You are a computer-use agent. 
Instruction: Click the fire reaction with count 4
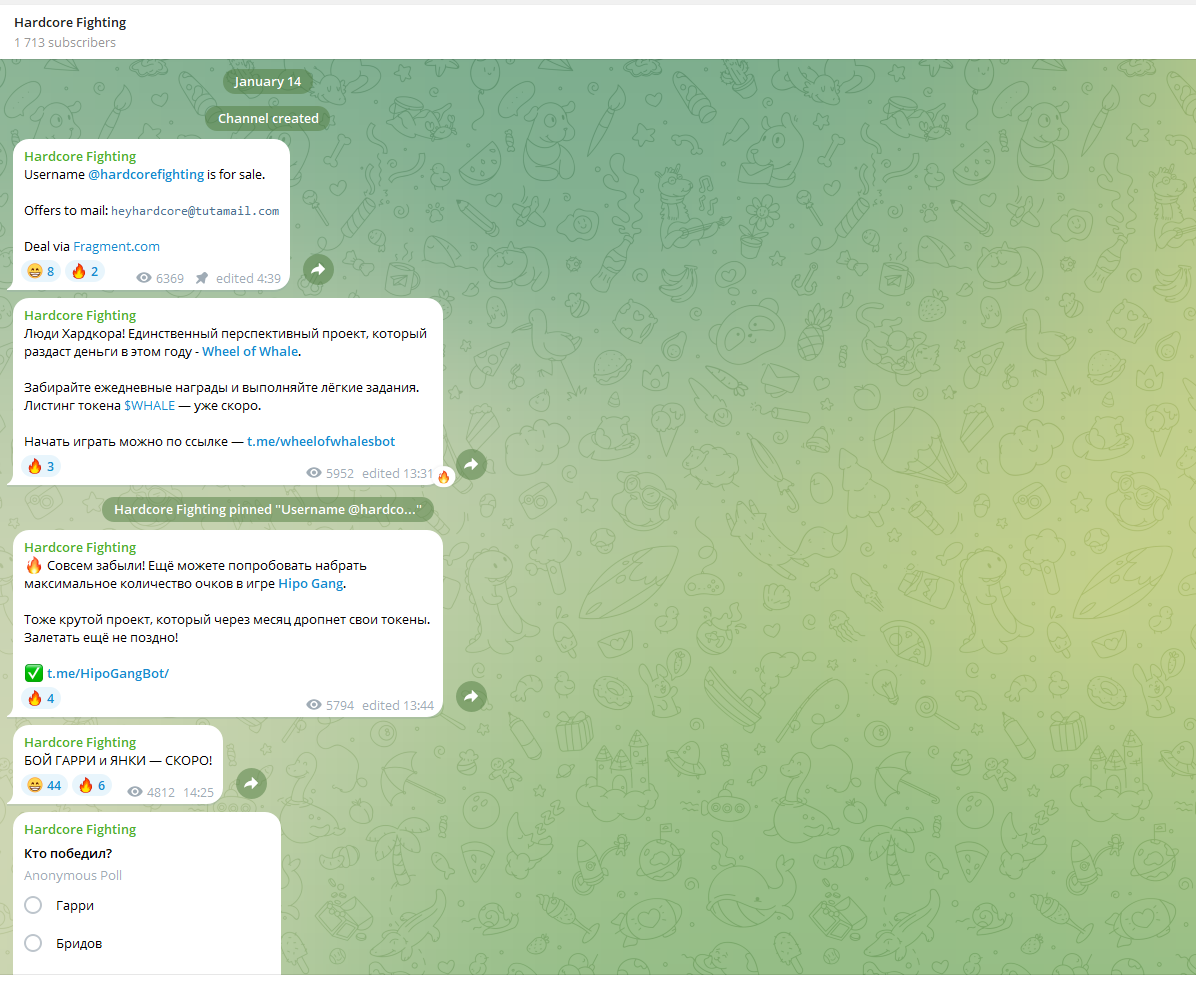tap(41, 698)
